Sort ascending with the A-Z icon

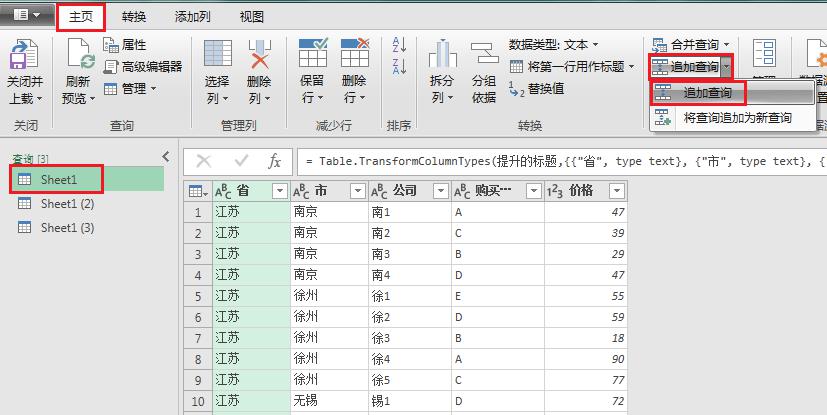[x=399, y=45]
